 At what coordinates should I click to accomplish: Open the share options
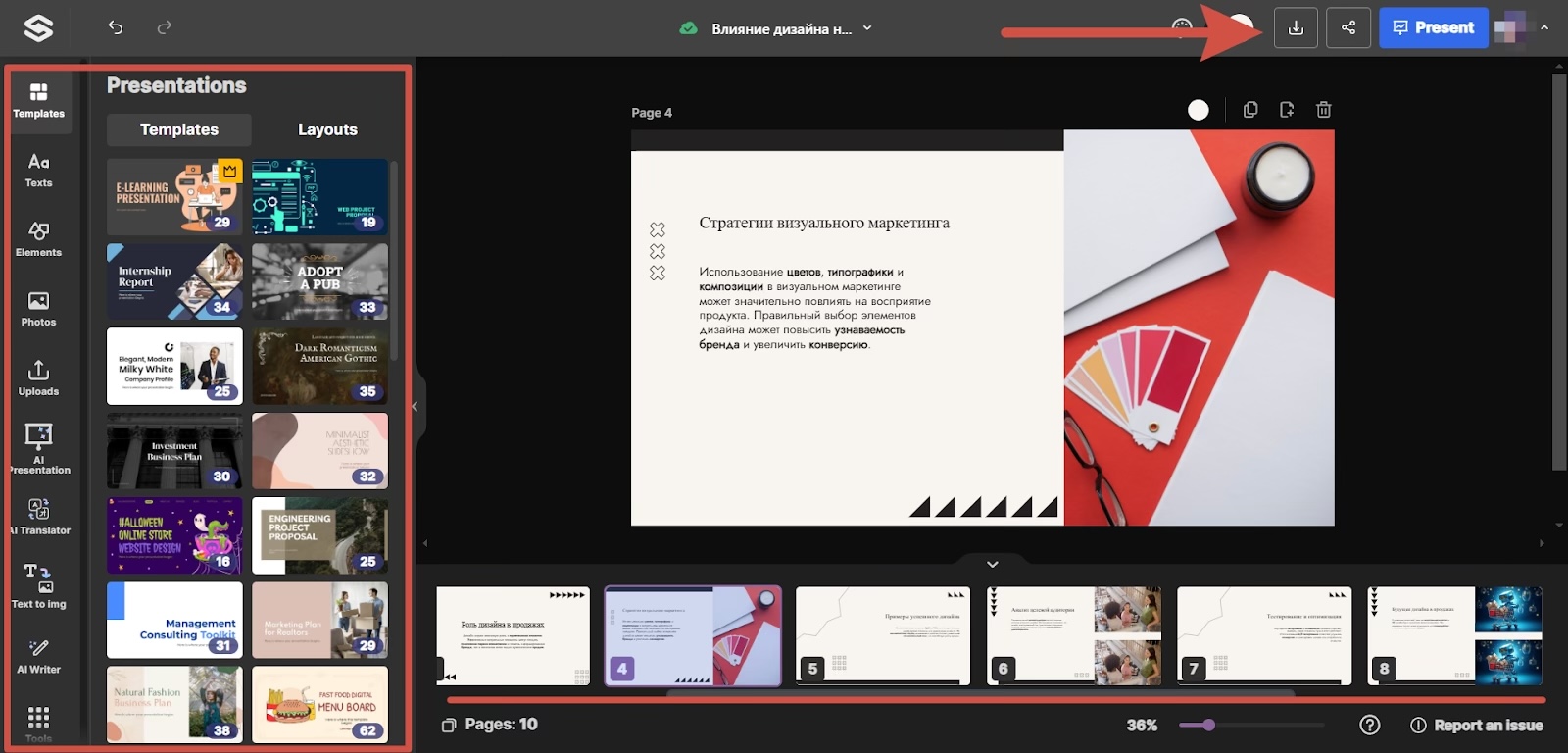point(1348,27)
